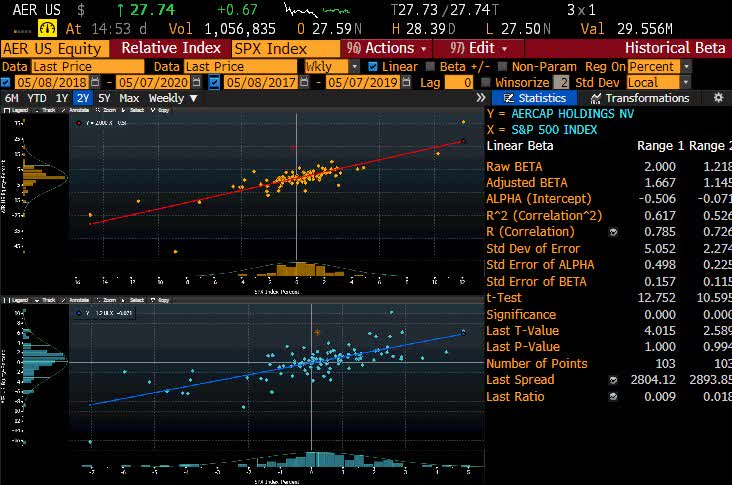Pick Select tool in the upper chart toolbar

[x=133, y=110]
